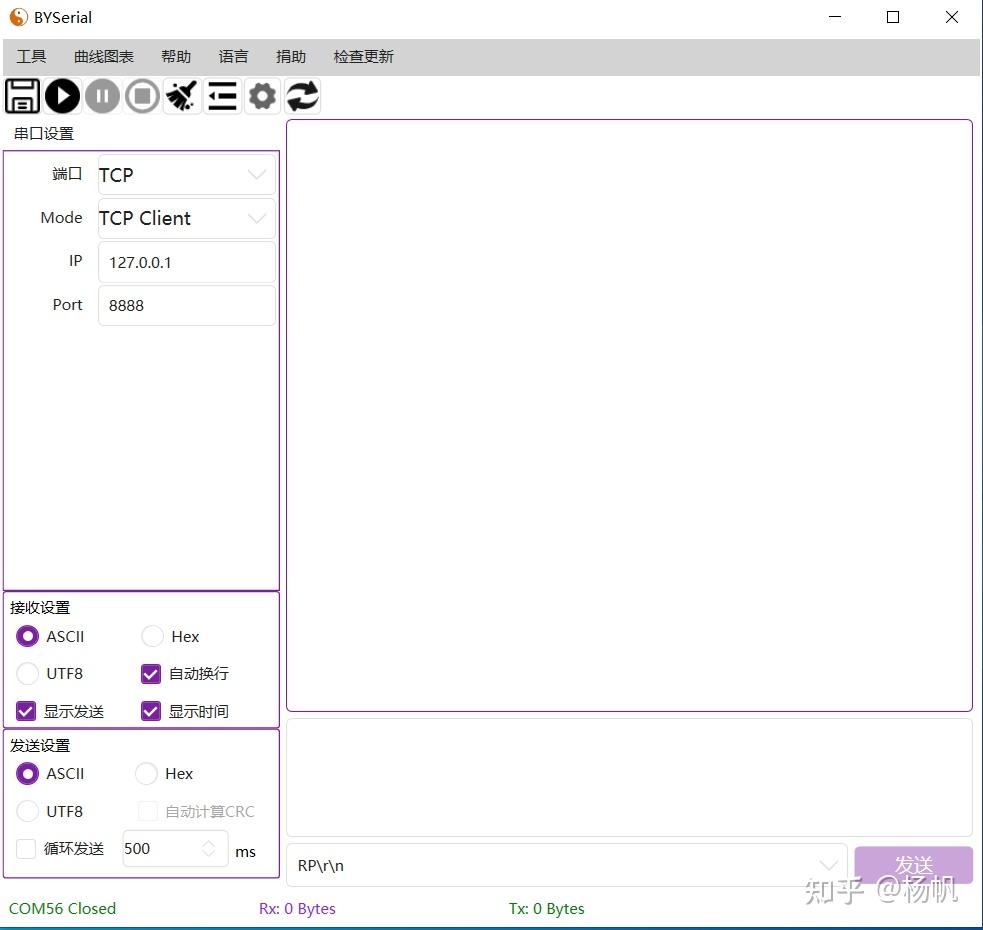Viewport: 983px width, 930px height.
Task: Enable the 循环发送 checkbox
Action: 26,848
